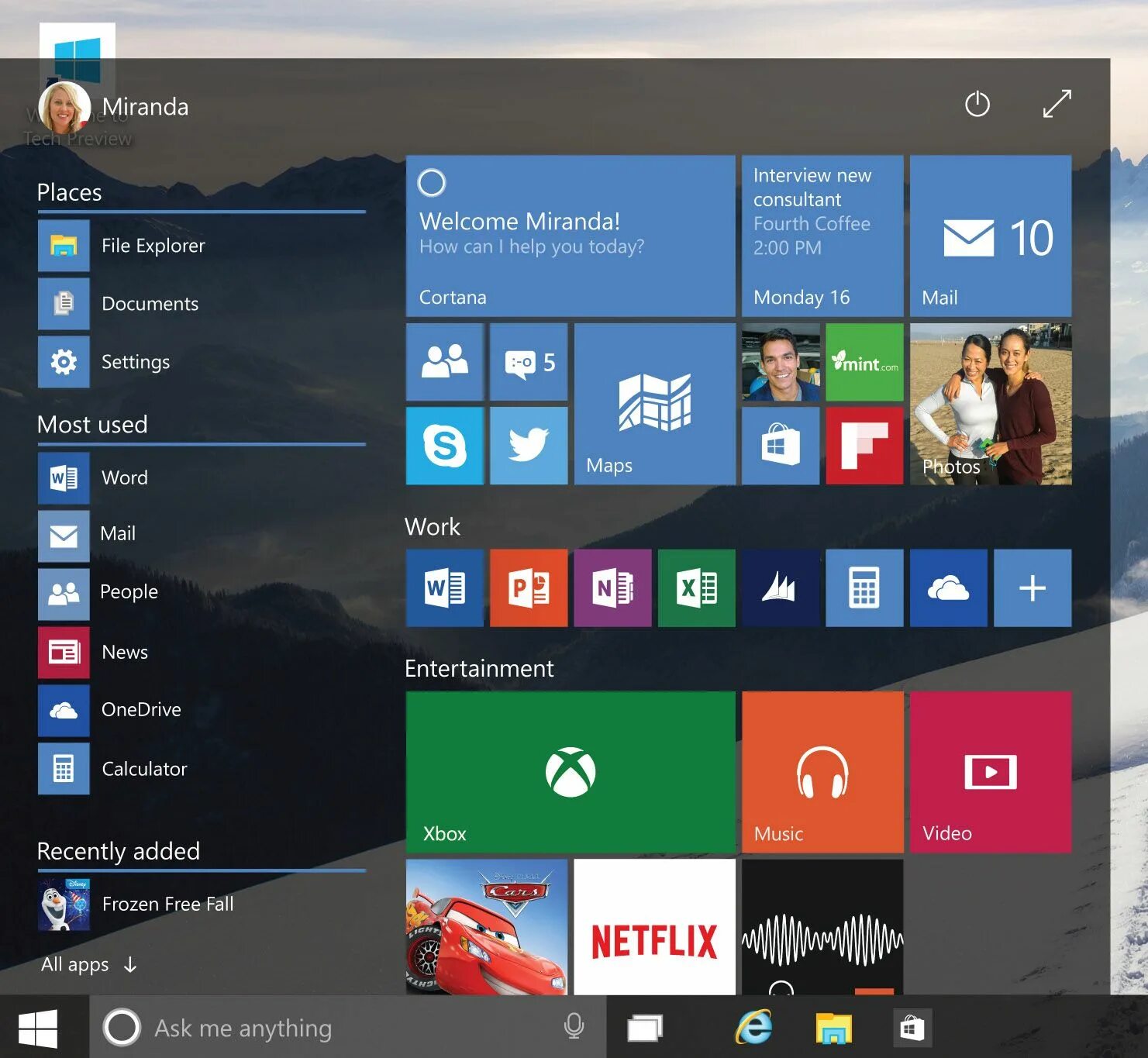
Task: Click the Windows Start button on taskbar
Action: click(x=38, y=1028)
